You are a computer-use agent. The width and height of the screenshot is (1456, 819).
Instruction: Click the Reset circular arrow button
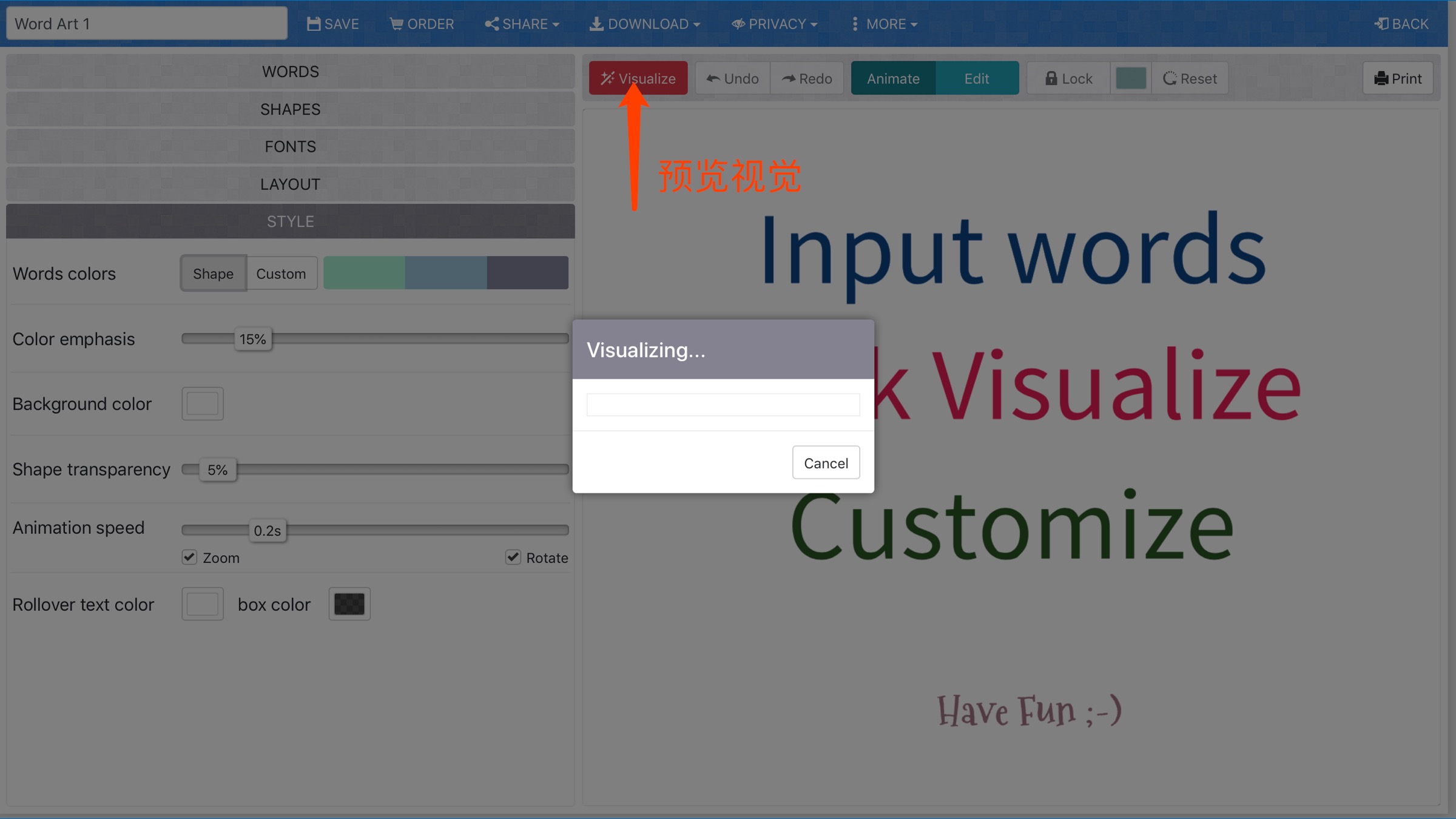pos(1190,78)
